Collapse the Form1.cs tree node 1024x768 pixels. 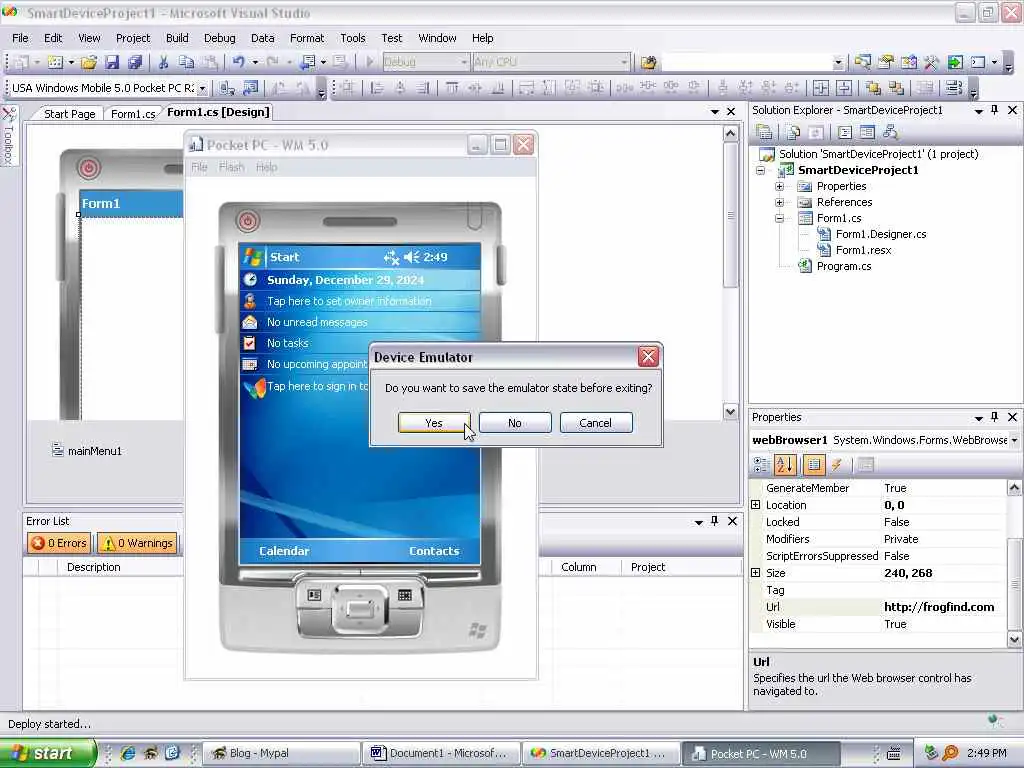pos(779,218)
